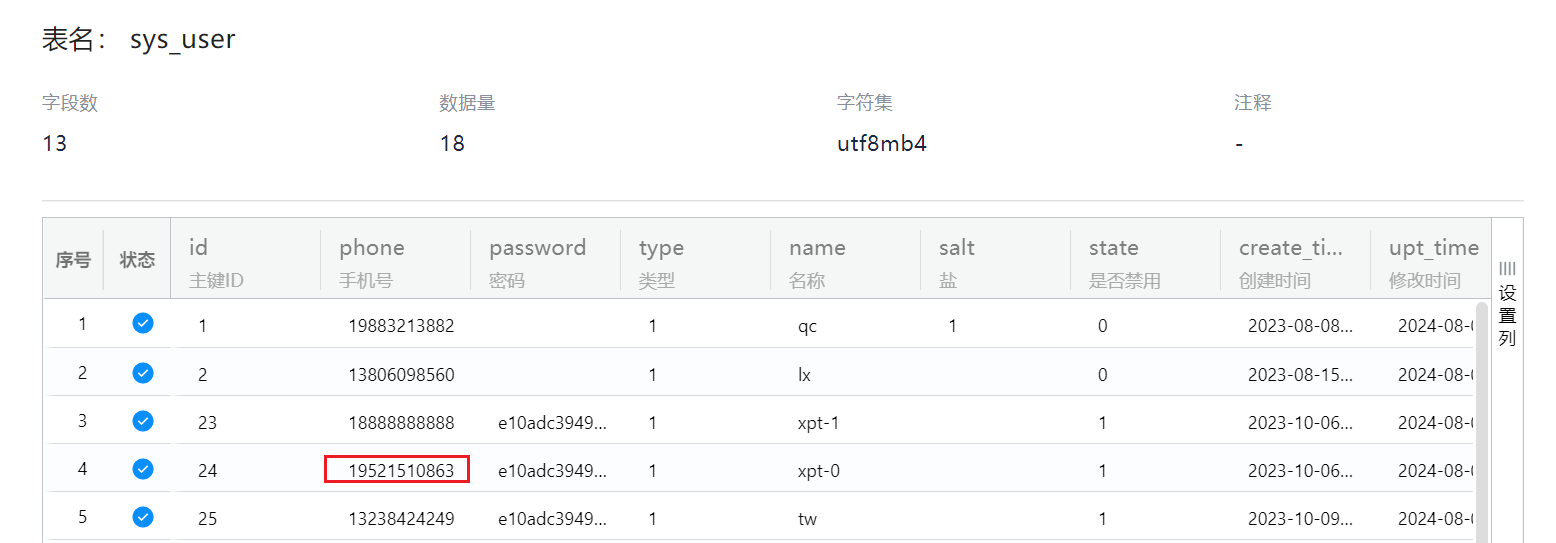Click the phone column header

coord(372,248)
